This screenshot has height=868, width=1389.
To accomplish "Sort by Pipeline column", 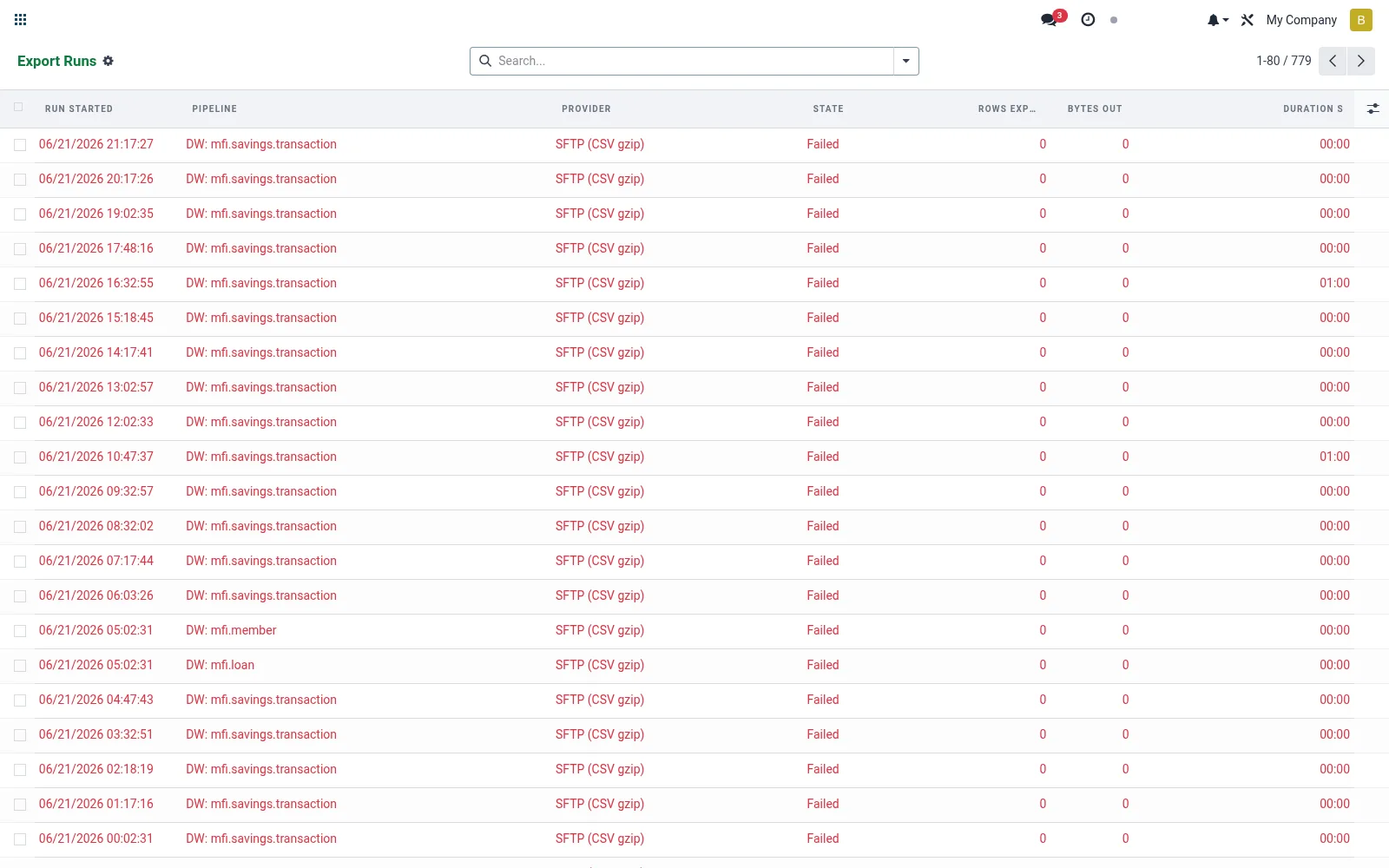I will click(214, 108).
